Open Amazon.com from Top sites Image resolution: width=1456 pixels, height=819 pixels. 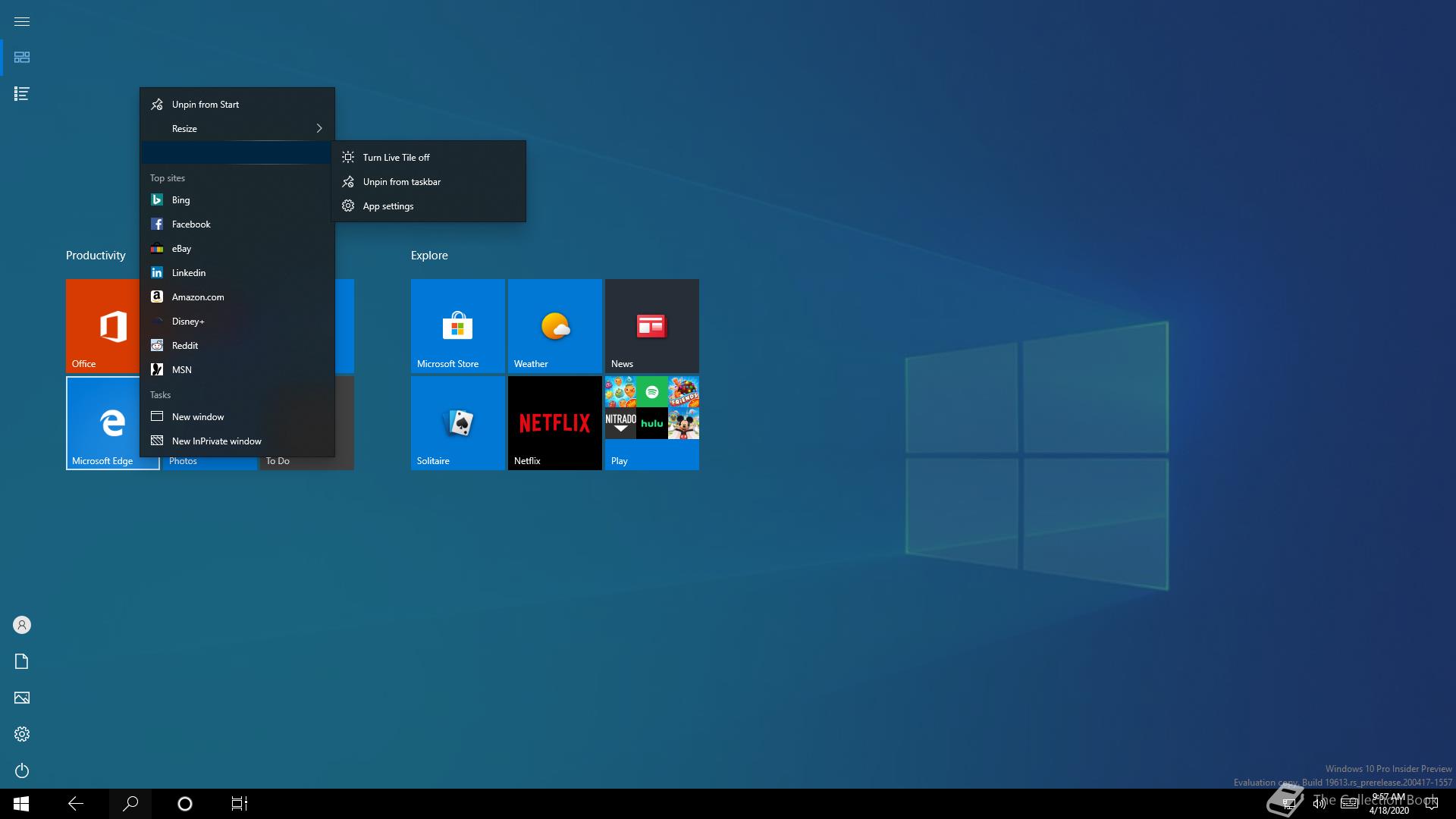point(237,297)
